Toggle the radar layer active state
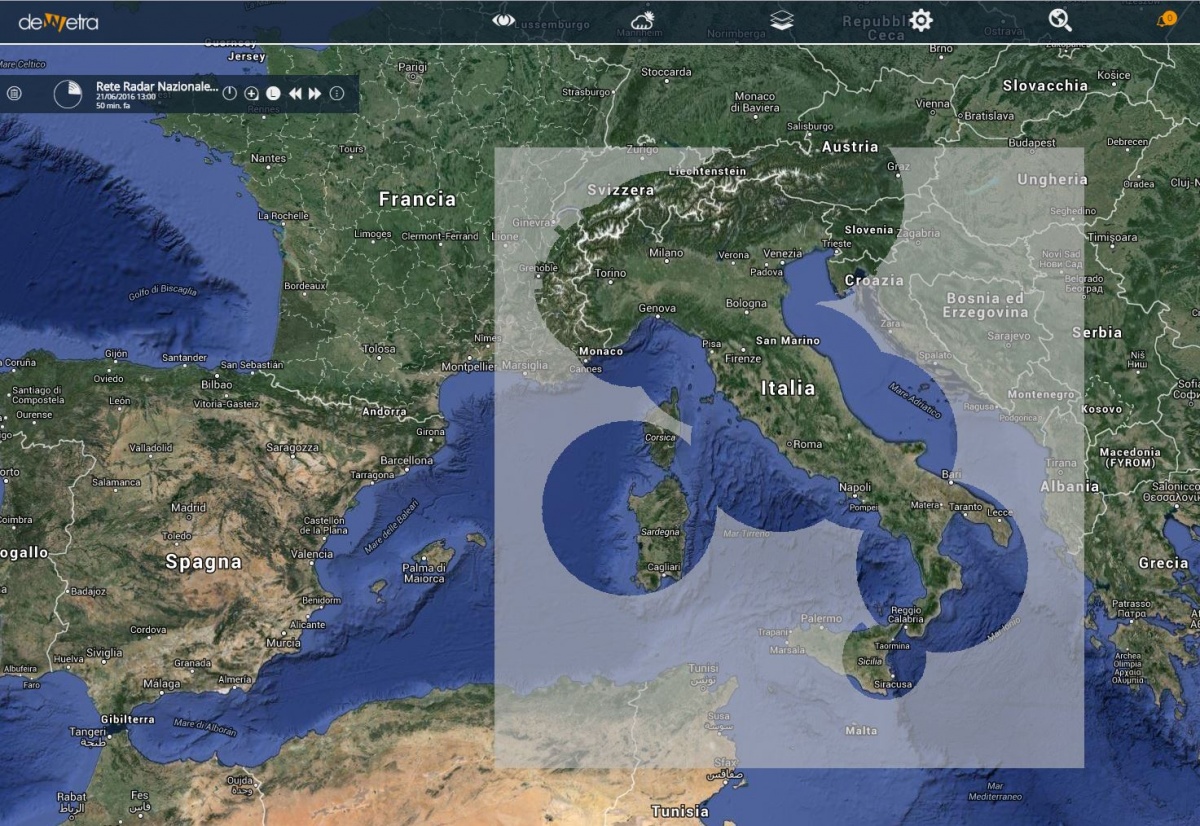The height and width of the screenshot is (826, 1200). [x=229, y=91]
